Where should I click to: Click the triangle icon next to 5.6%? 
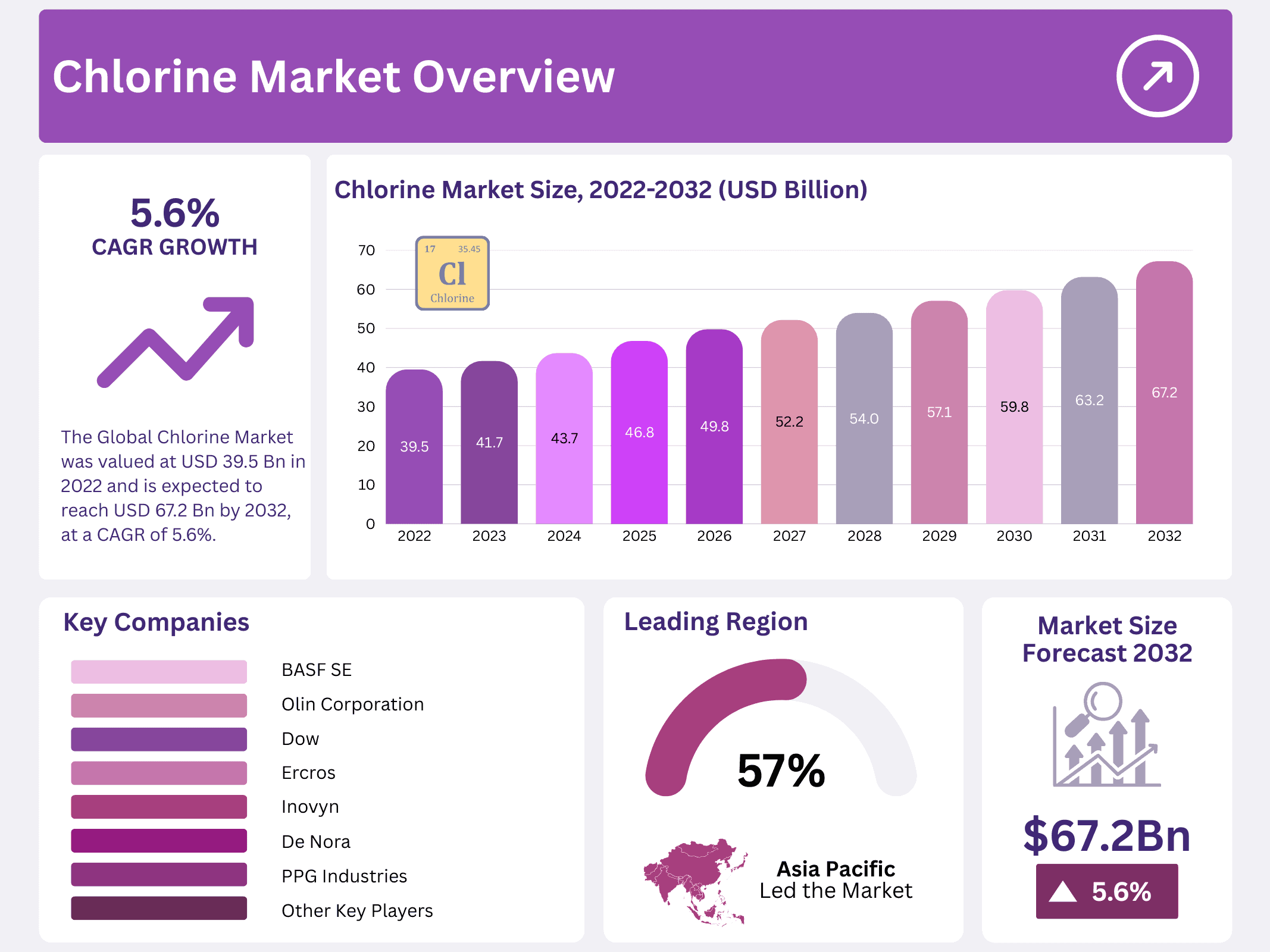click(x=1063, y=891)
